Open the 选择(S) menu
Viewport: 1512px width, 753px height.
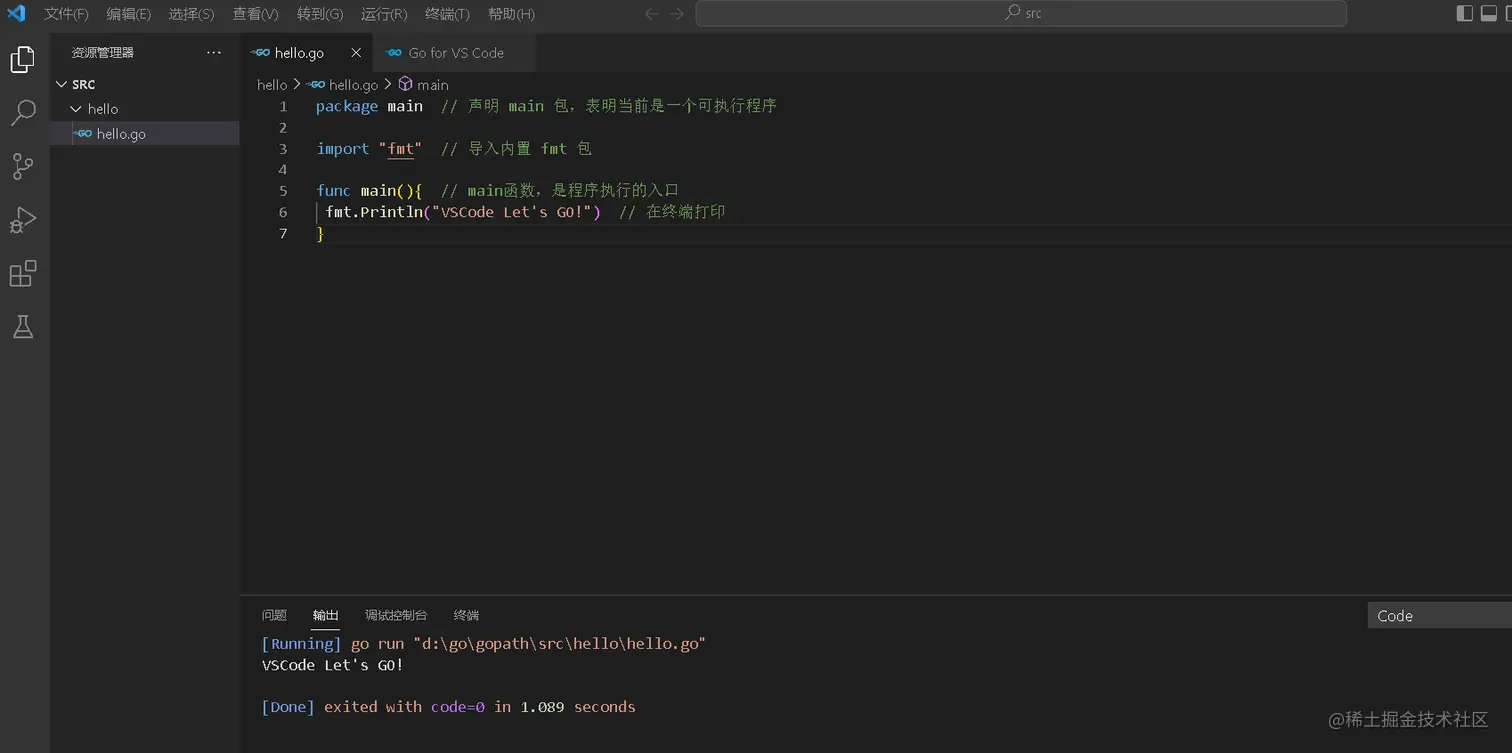(191, 14)
